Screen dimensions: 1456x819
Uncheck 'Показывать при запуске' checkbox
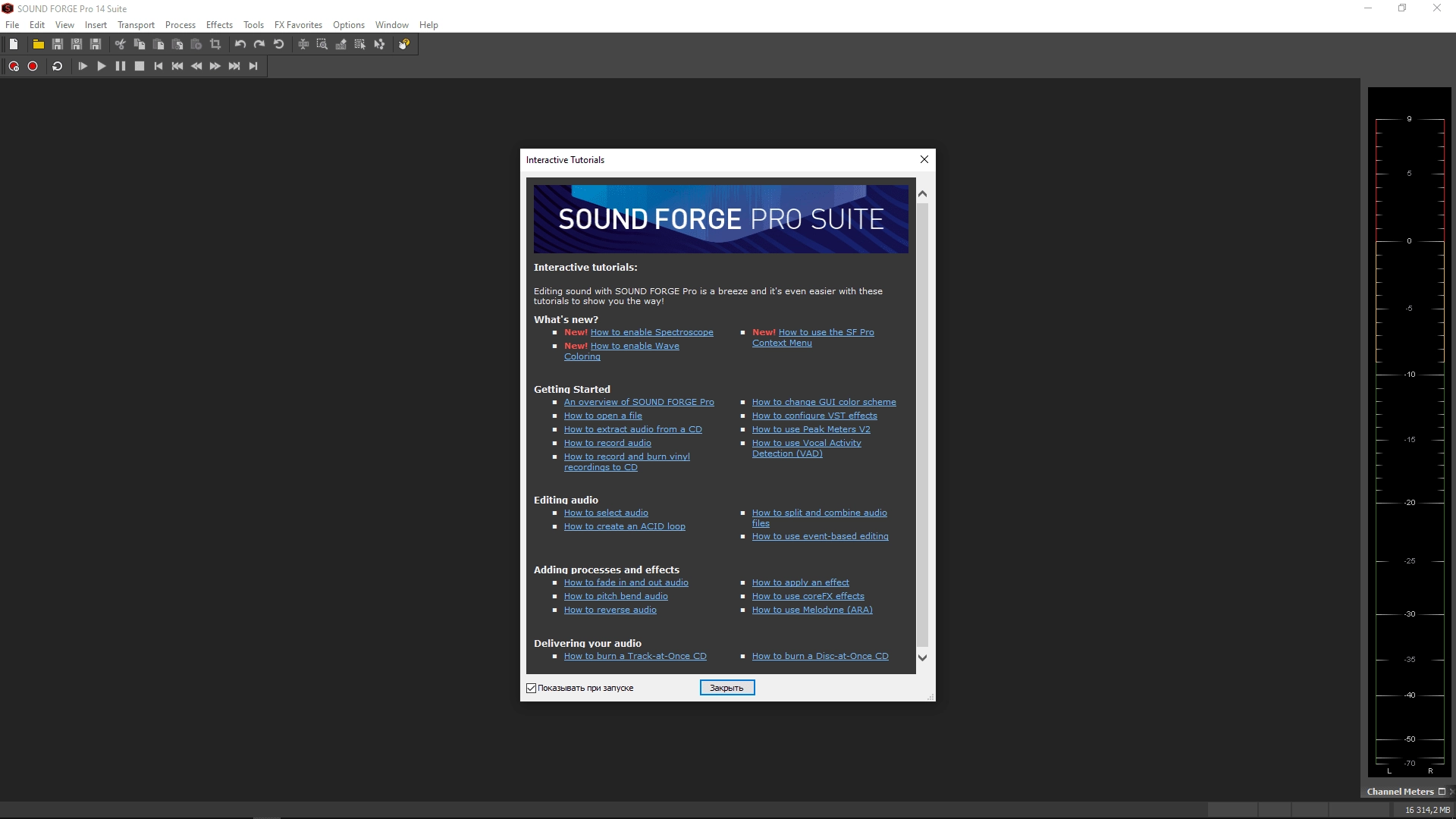(531, 688)
